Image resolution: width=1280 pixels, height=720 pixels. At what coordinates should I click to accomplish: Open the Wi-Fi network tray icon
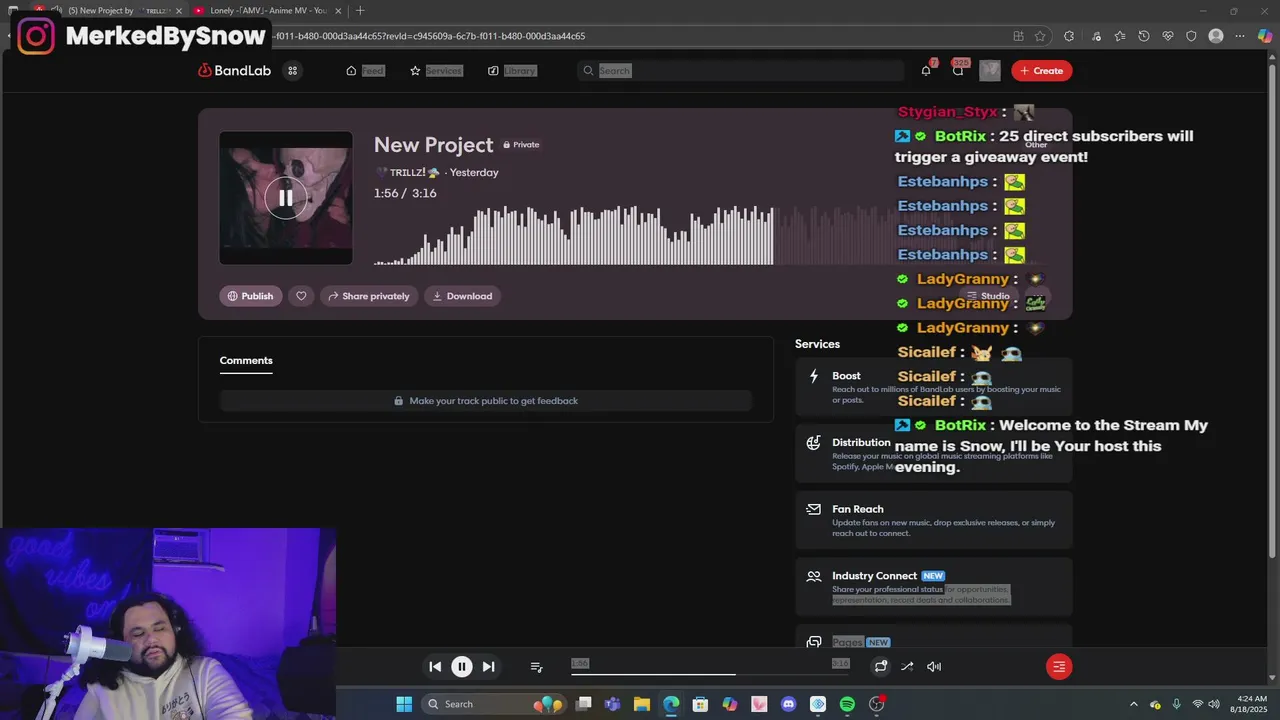click(x=1198, y=704)
